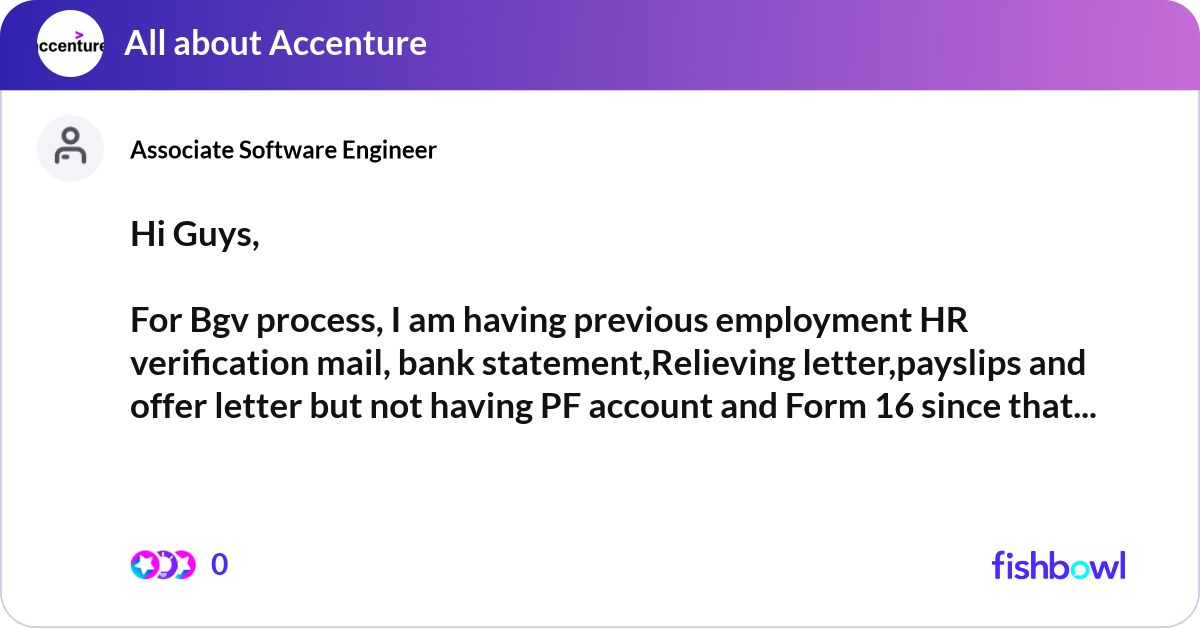Click the white circle behind Accenture logo
1200x628 pixels.
(70, 44)
